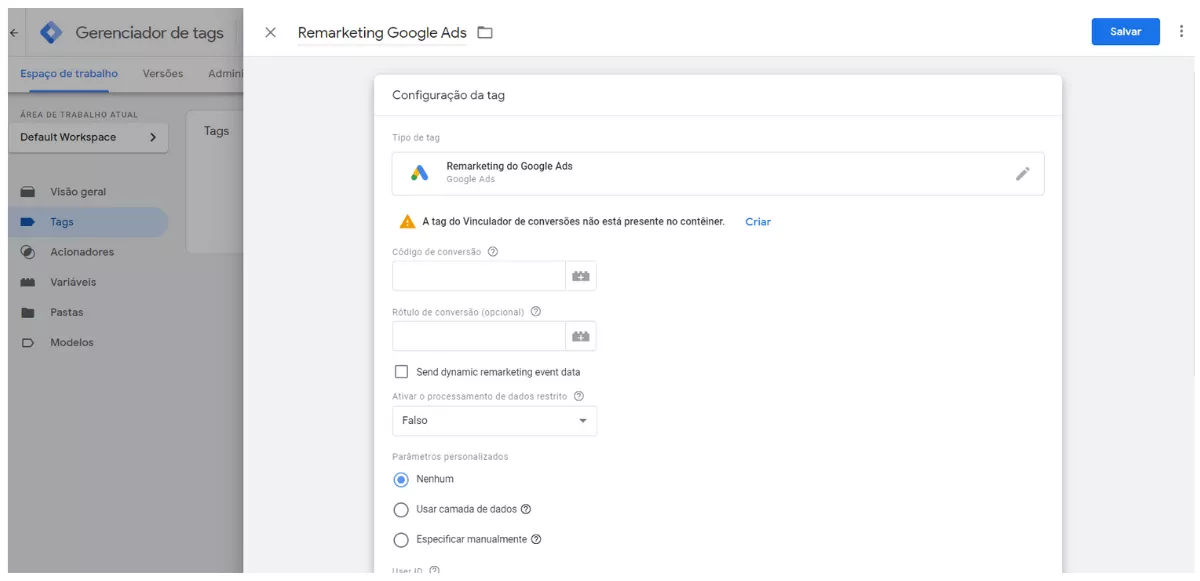
Task: Click help icon beside processamento de dados restrito
Action: (x=579, y=396)
